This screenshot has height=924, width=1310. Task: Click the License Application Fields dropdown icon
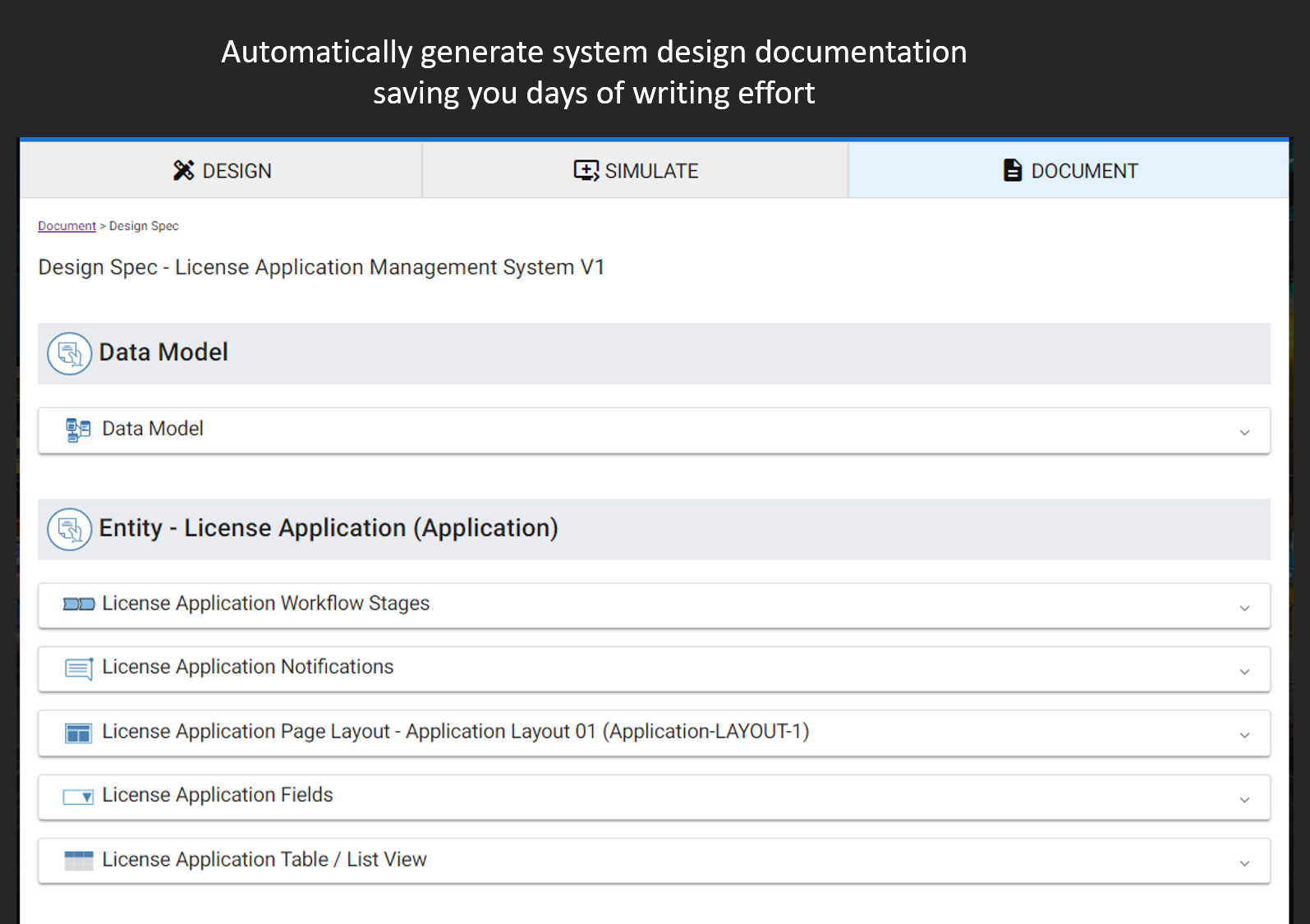click(78, 797)
